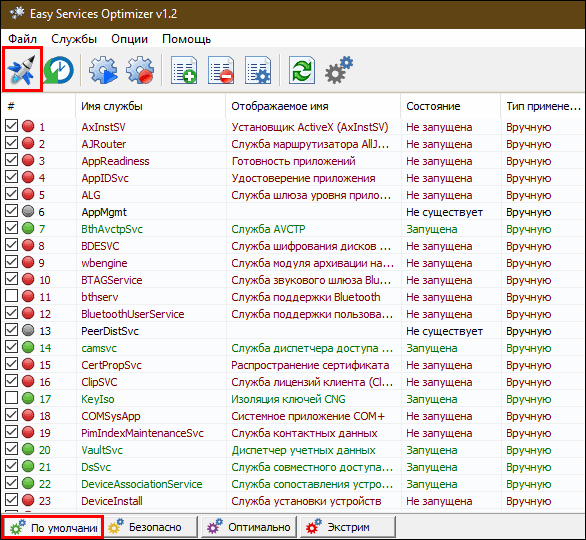Sort by Имя службы column header
The height and width of the screenshot is (540, 586).
click(151, 106)
